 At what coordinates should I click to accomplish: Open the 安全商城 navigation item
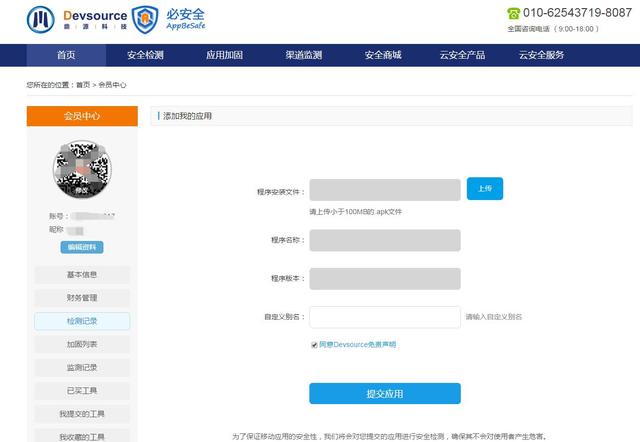point(382,55)
